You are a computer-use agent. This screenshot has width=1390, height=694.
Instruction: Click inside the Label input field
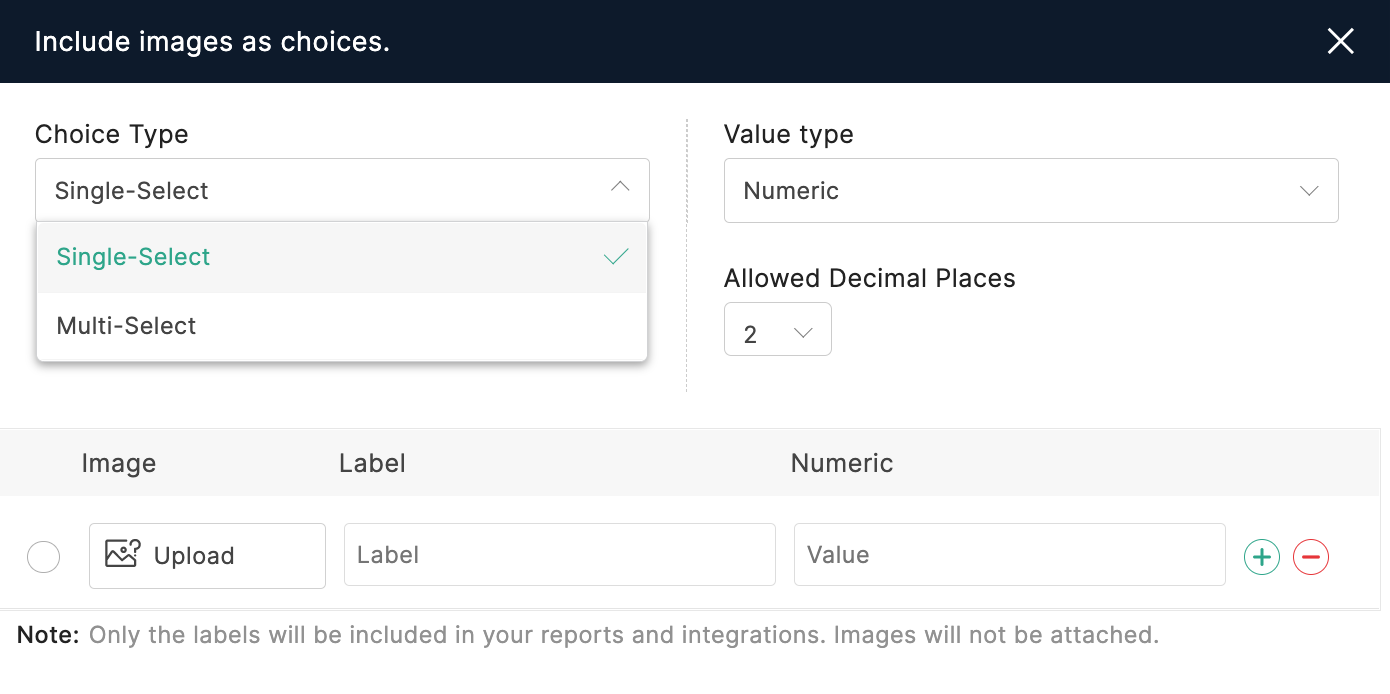click(559, 555)
